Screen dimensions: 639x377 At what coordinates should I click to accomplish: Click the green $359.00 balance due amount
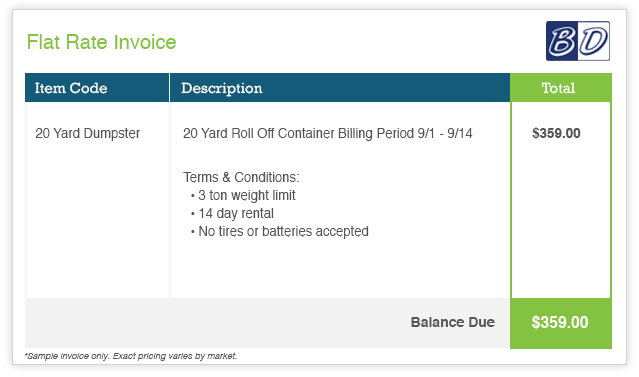coord(560,323)
